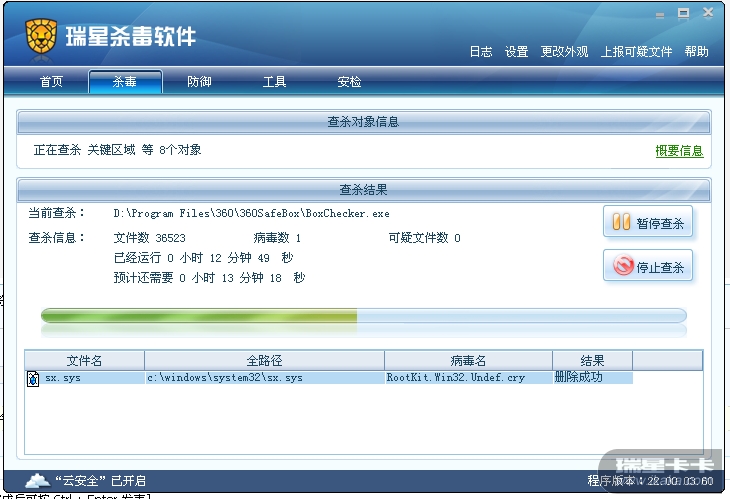Click 更改外观 to change skin

pyautogui.click(x=564, y=52)
